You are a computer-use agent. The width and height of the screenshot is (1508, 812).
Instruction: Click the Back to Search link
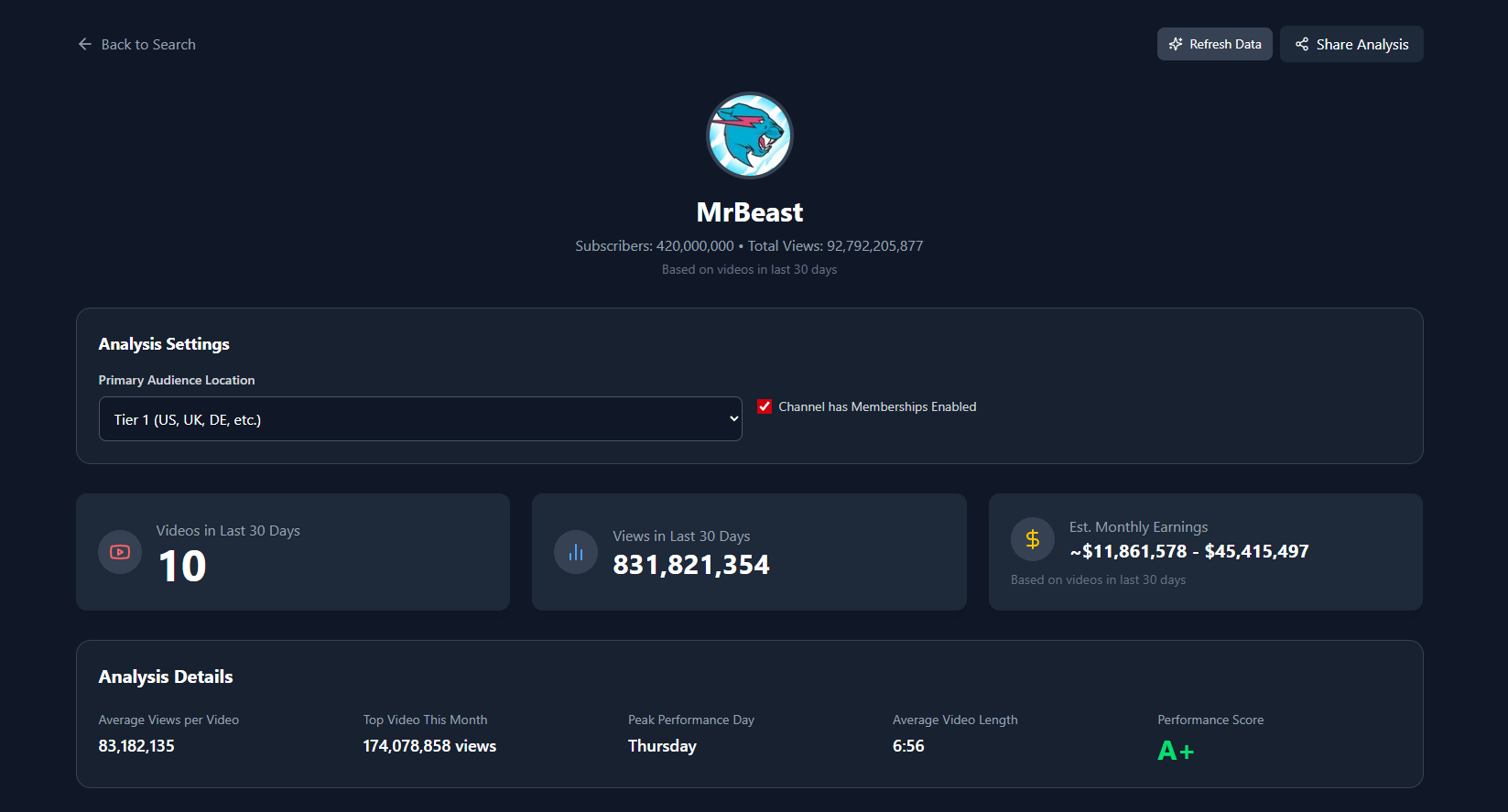[136, 44]
